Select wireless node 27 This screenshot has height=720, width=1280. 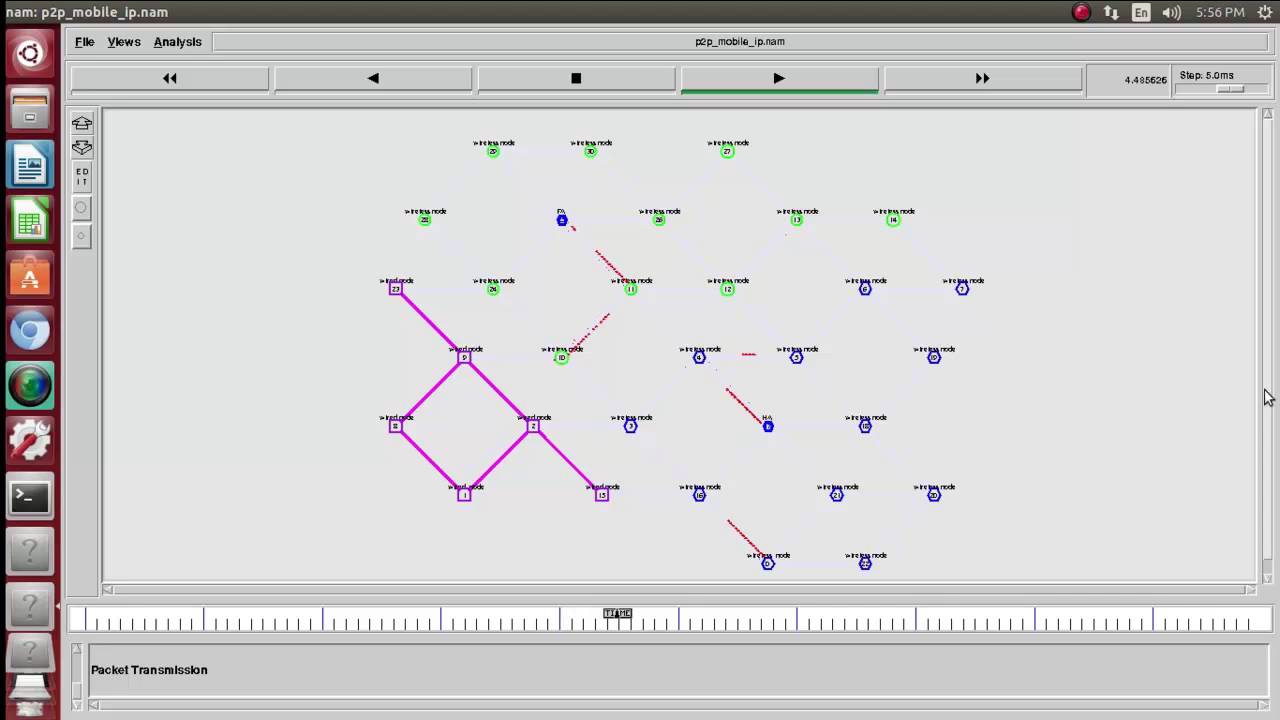tap(727, 151)
